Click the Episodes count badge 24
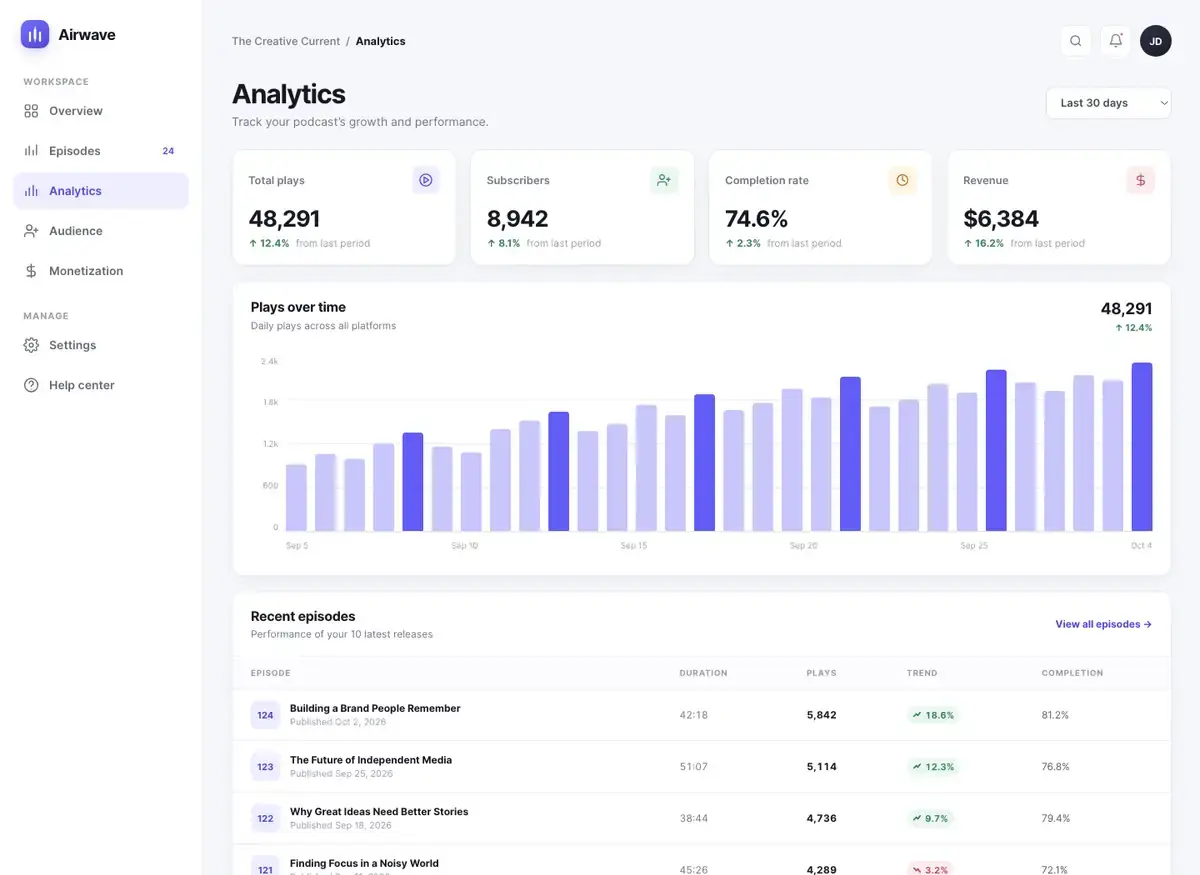The width and height of the screenshot is (1200, 875). (168, 151)
